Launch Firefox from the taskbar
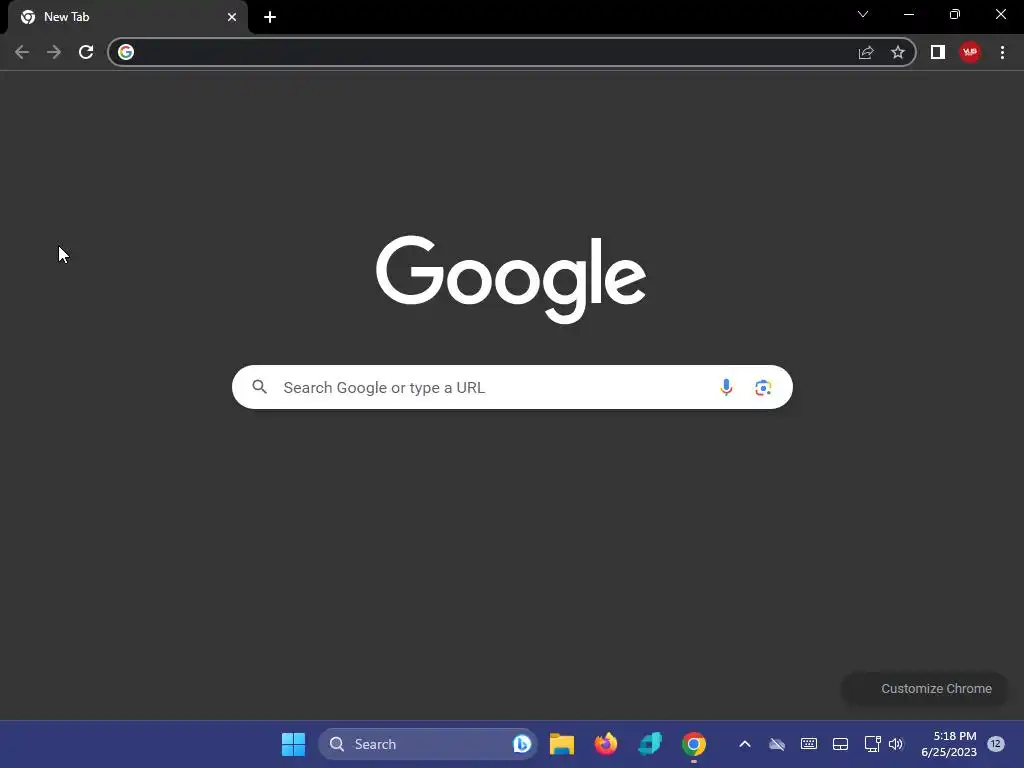The image size is (1024, 768). [606, 744]
